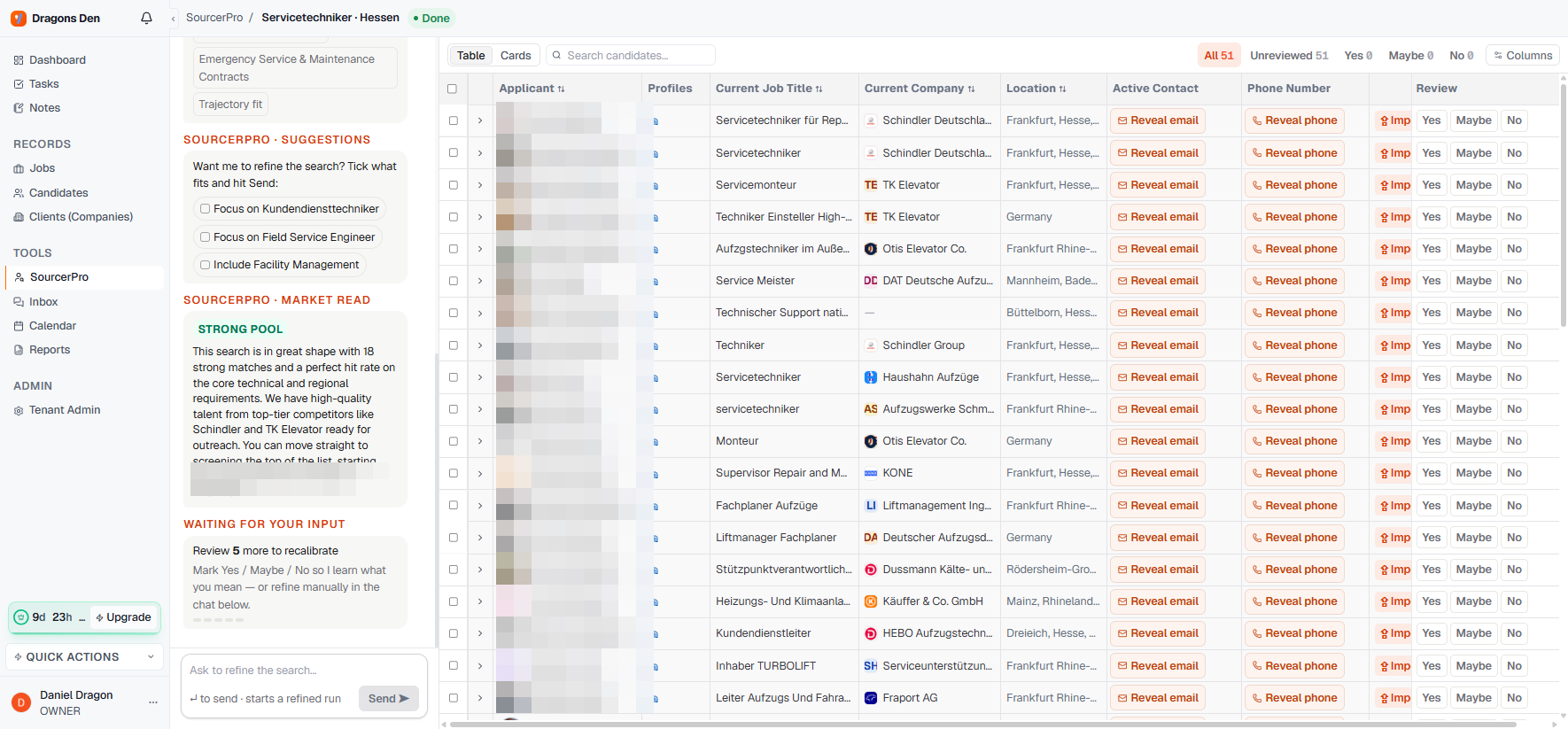Image resolution: width=1568 pixels, height=729 pixels.
Task: Switch to the Cards view tab
Action: 516,56
